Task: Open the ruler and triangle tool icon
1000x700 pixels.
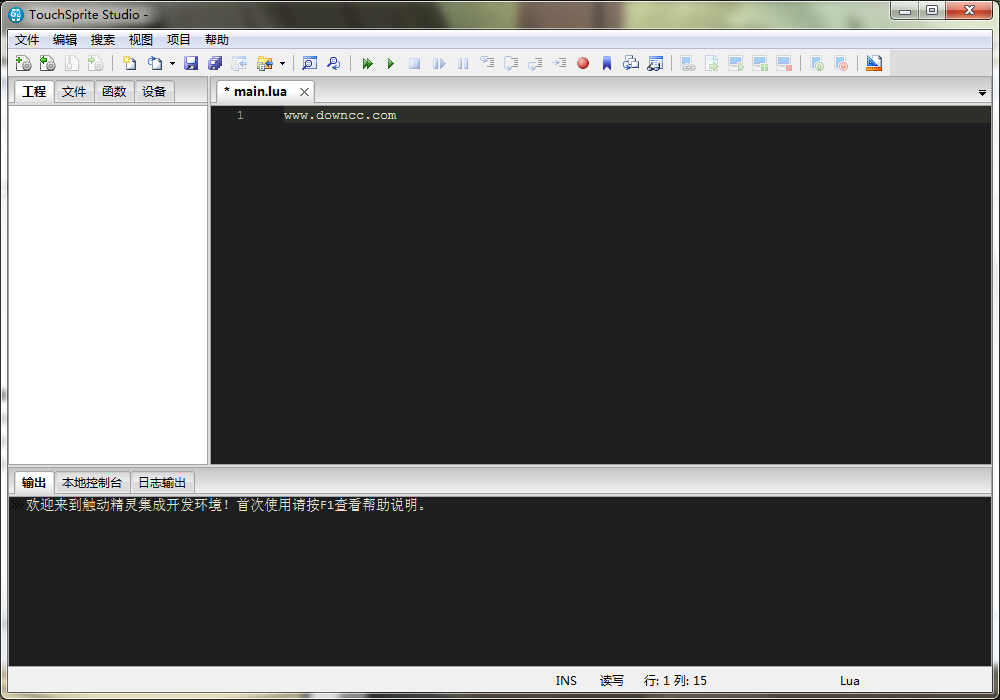Action: [x=874, y=63]
